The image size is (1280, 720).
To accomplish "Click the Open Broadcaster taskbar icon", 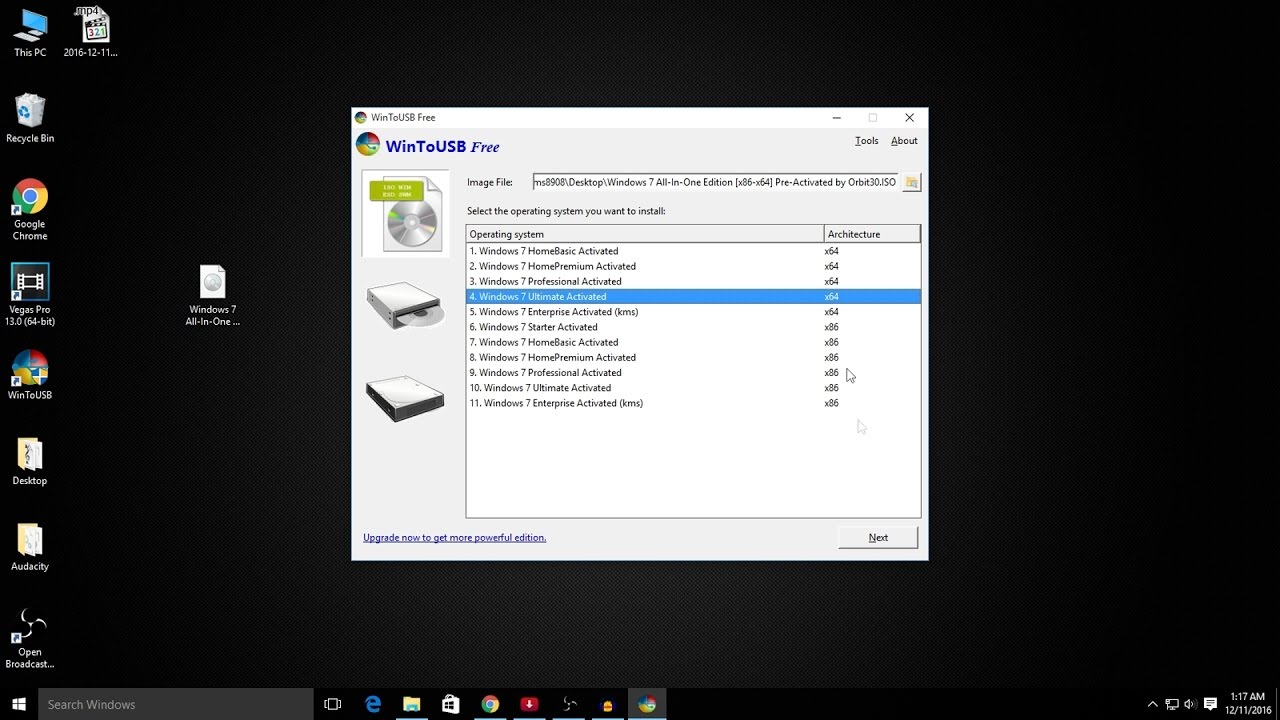I will (569, 704).
